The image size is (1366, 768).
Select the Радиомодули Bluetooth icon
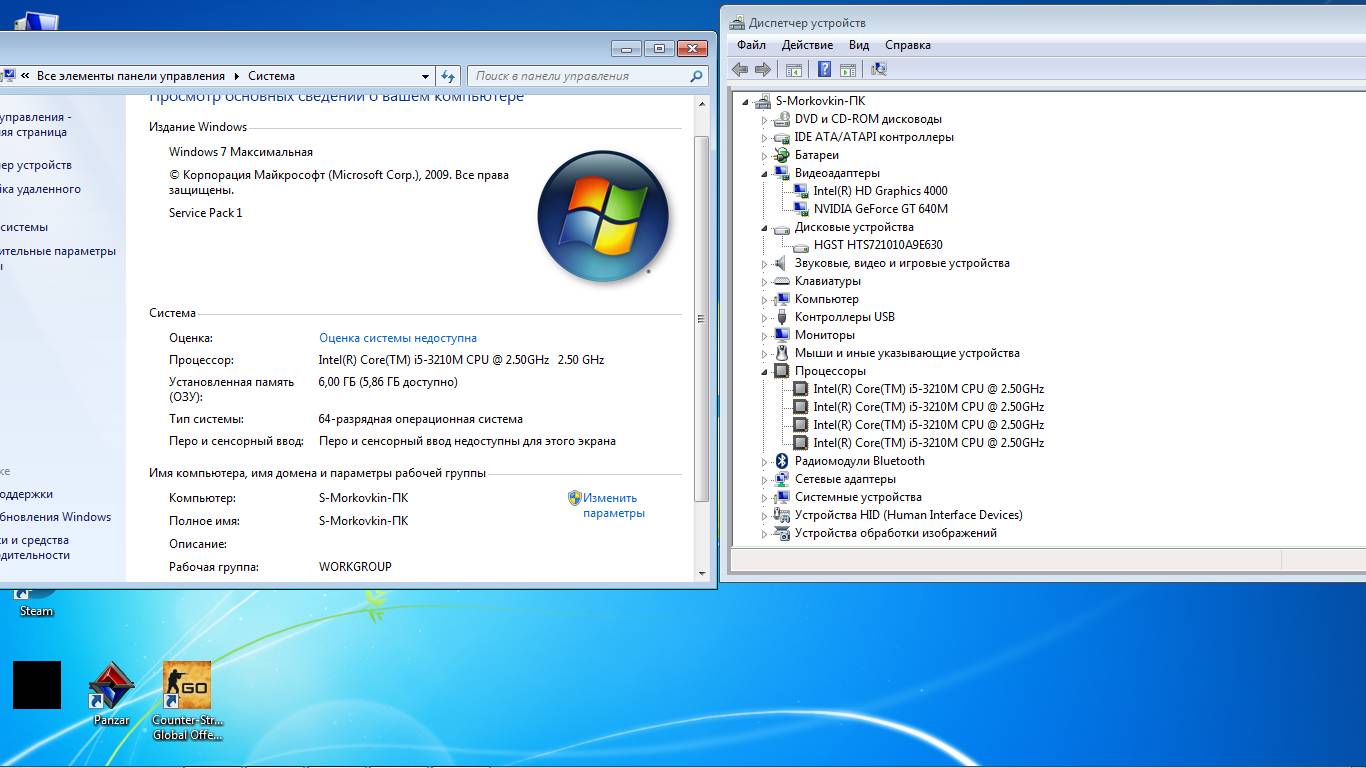click(782, 461)
